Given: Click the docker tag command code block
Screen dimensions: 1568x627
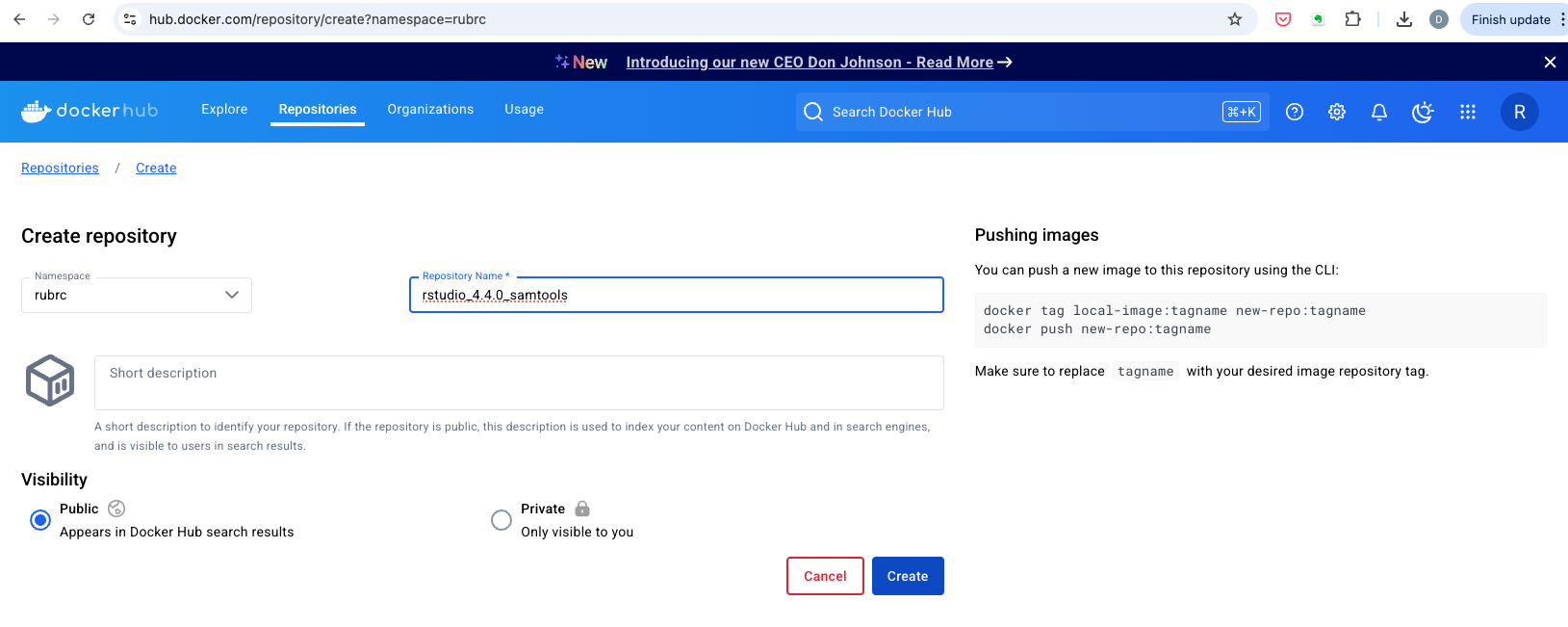Looking at the screenshot, I should coord(1261,320).
